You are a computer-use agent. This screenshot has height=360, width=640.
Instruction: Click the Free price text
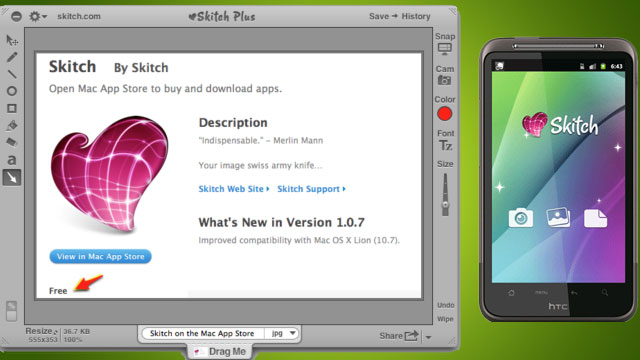(58, 291)
